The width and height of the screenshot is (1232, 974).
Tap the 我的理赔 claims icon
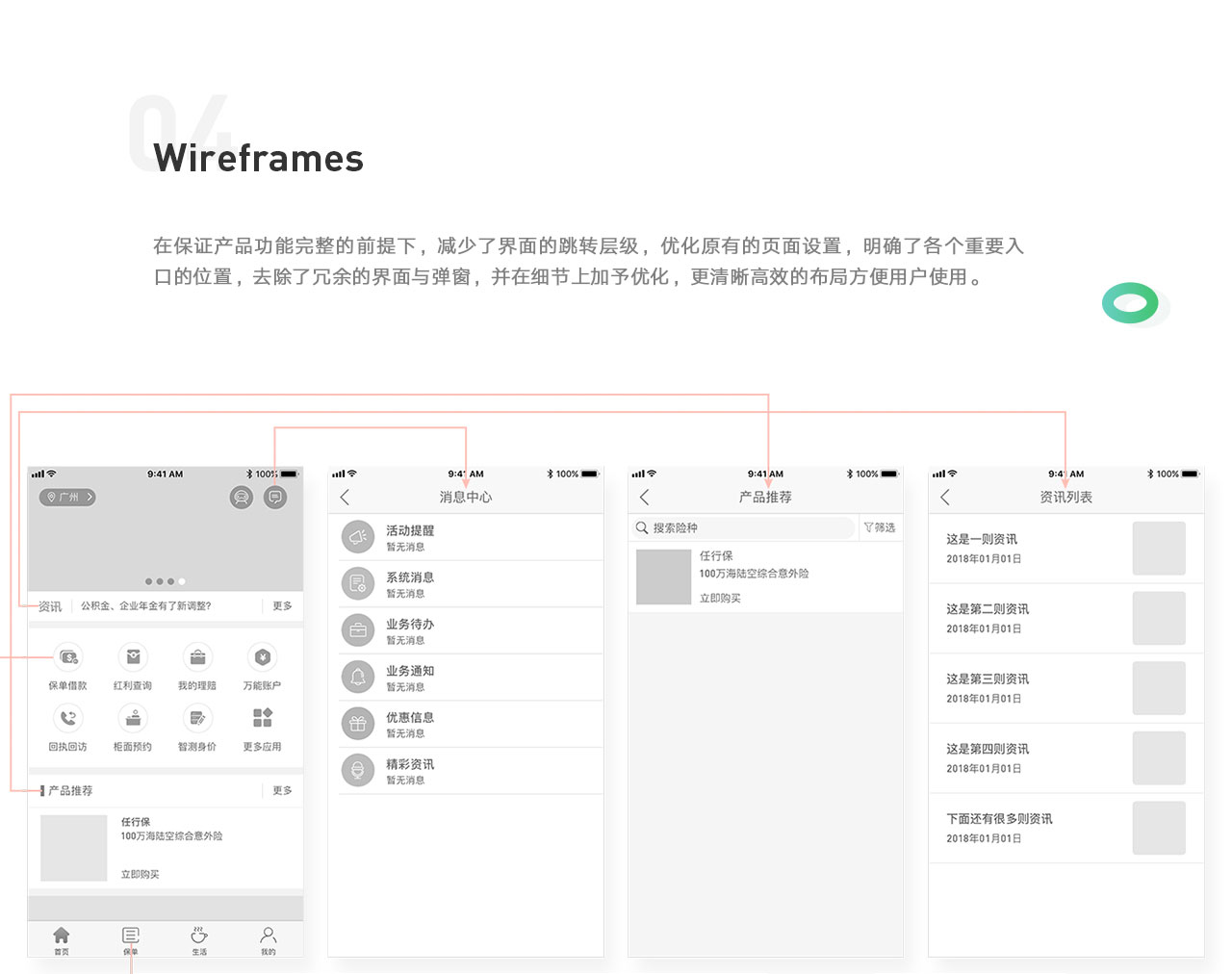197,658
